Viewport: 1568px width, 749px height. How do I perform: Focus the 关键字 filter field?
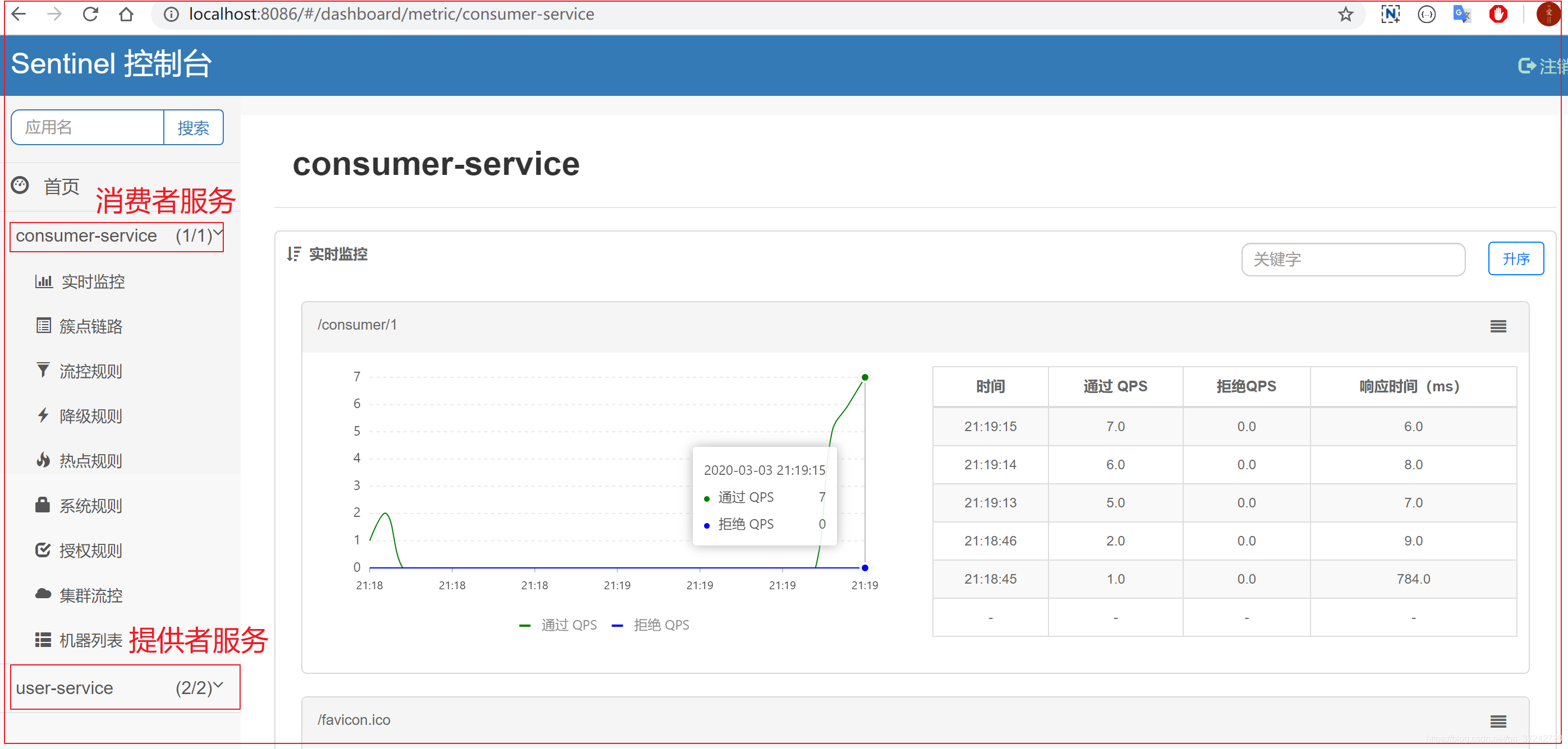[1353, 259]
